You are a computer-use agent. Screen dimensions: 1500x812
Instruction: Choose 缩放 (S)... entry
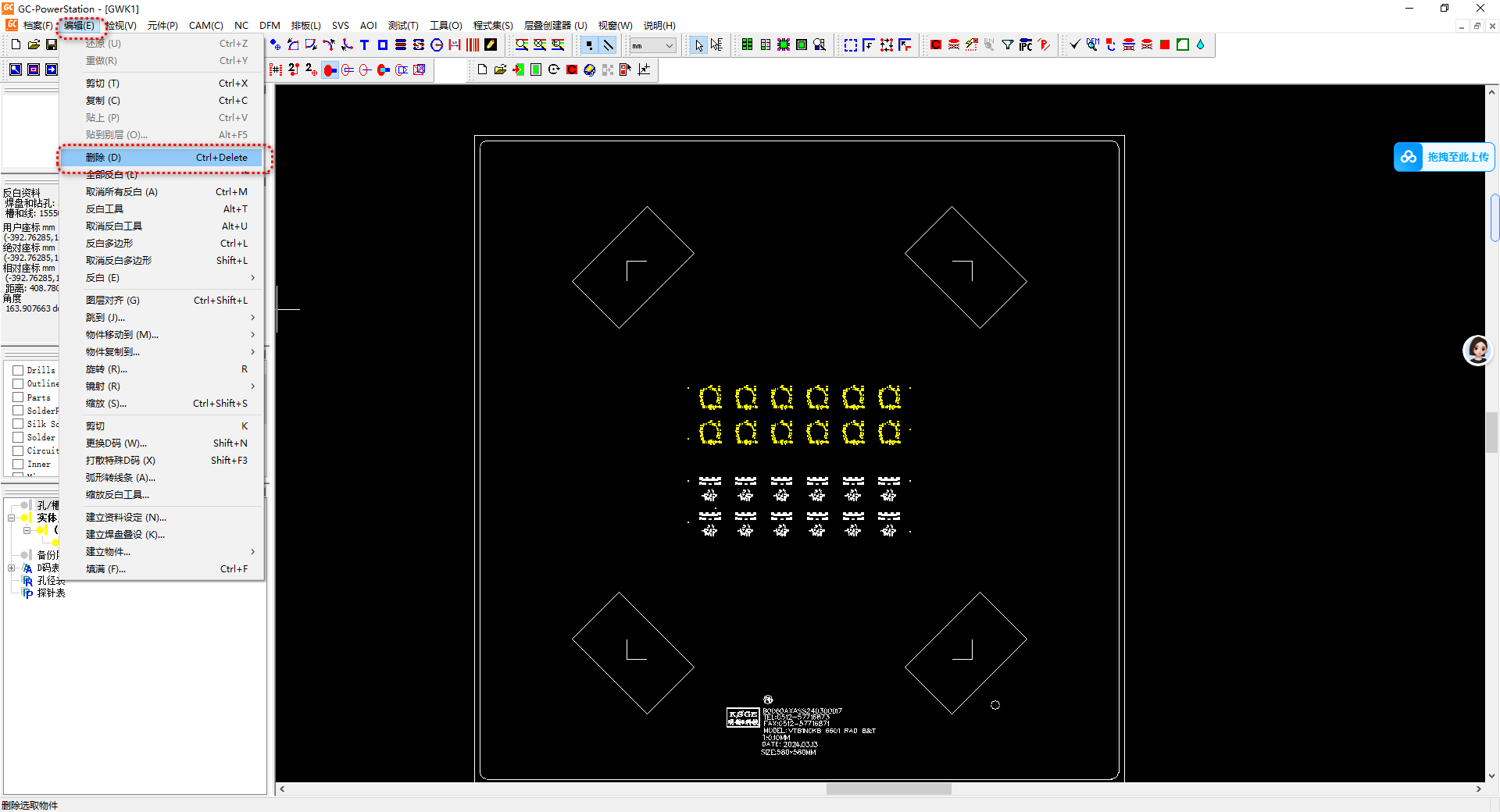(162, 404)
